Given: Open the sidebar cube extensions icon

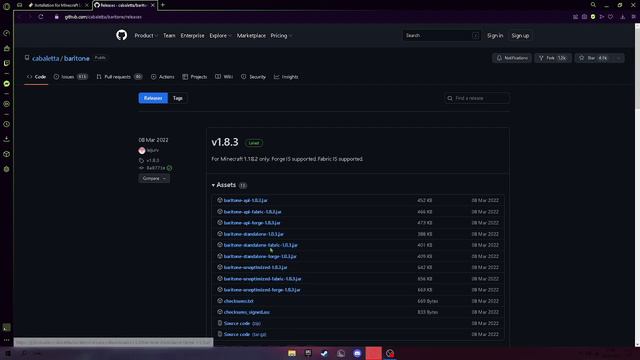Looking at the screenshot, I should click(7, 154).
